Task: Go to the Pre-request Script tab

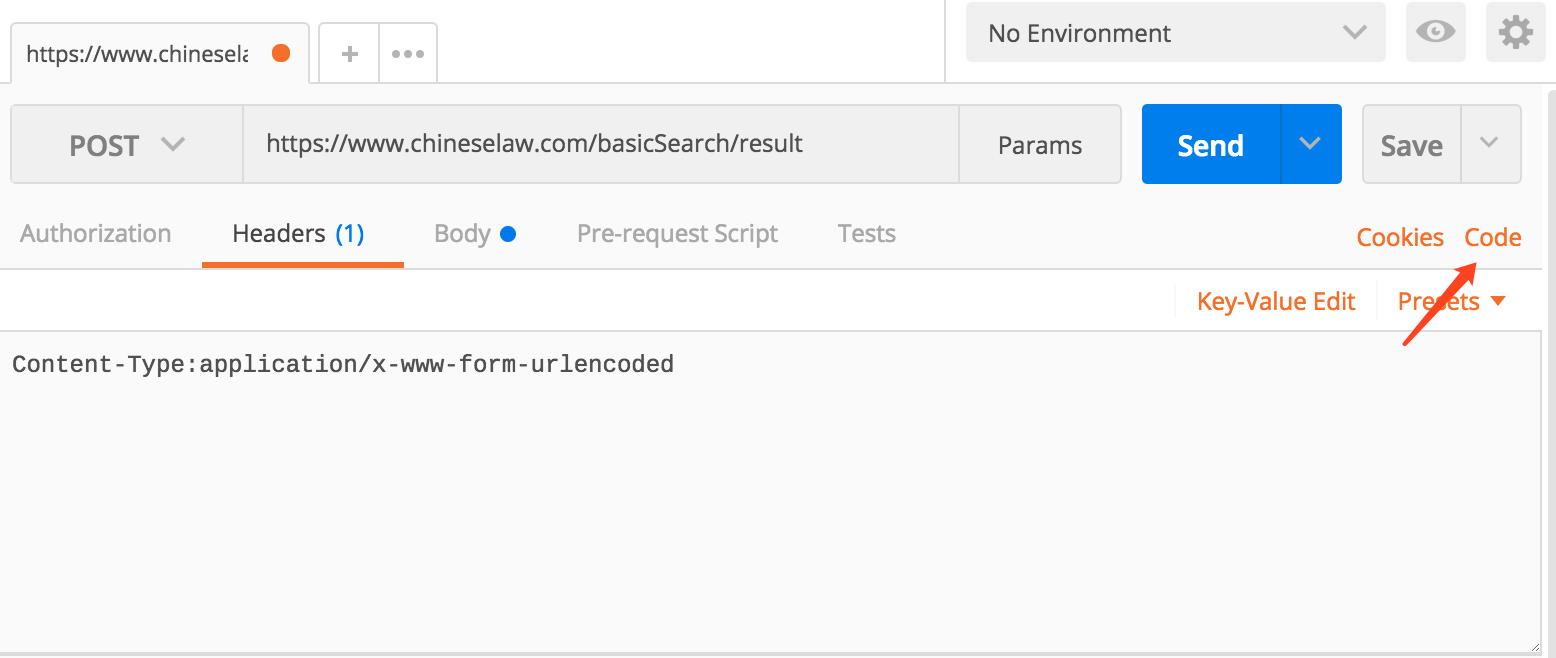Action: point(677,234)
